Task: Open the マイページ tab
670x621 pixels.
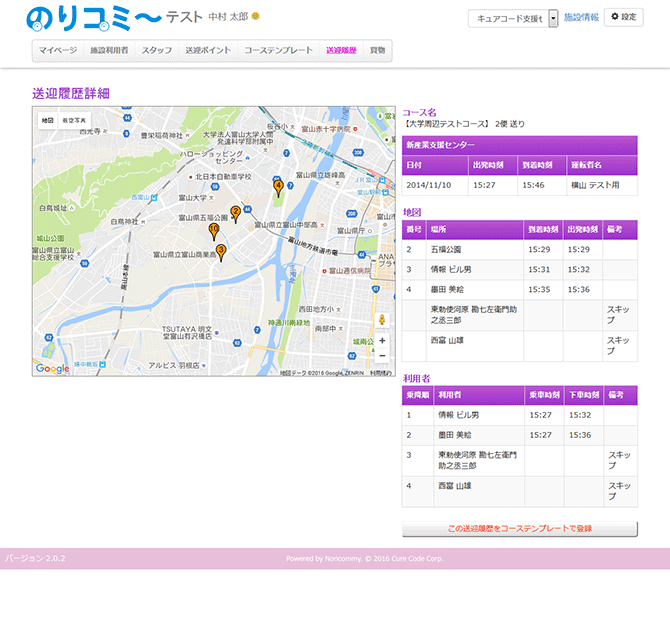Action: [58, 50]
